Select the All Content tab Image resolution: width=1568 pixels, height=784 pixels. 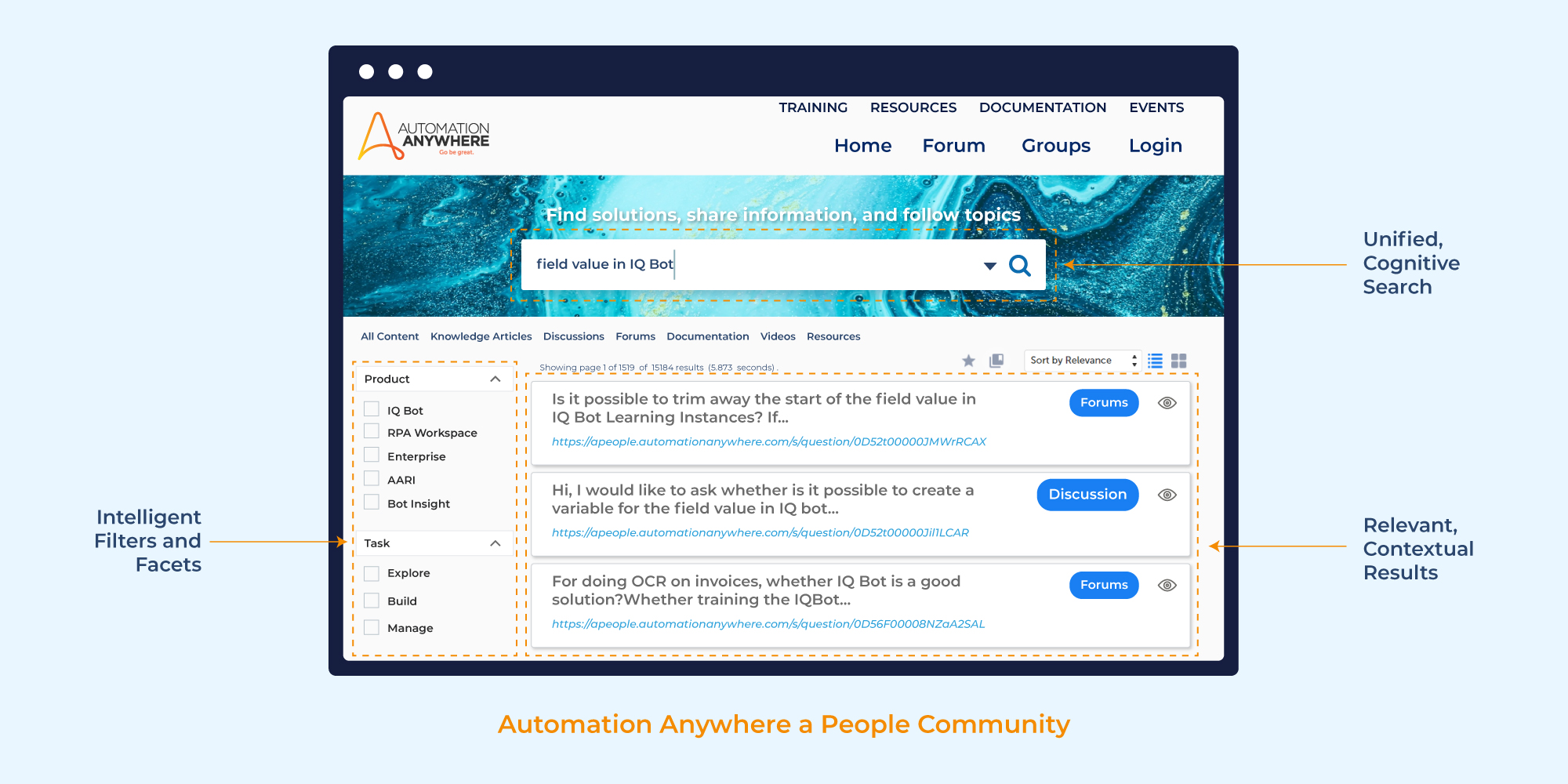(390, 336)
